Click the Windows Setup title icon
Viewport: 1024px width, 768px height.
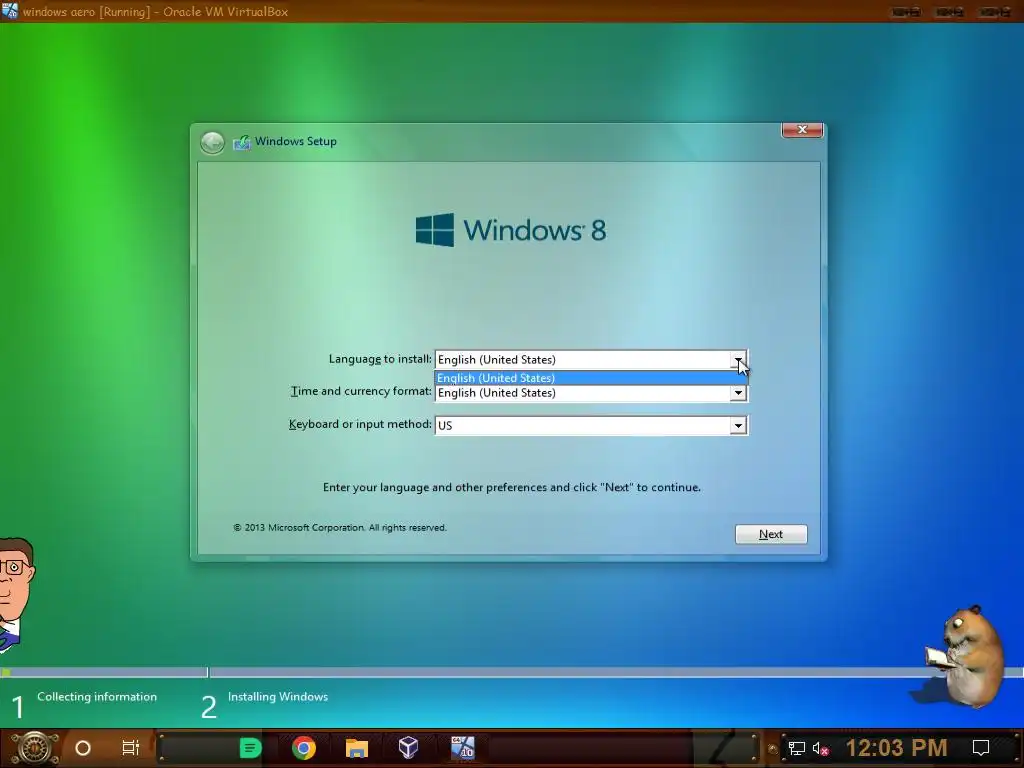(242, 142)
